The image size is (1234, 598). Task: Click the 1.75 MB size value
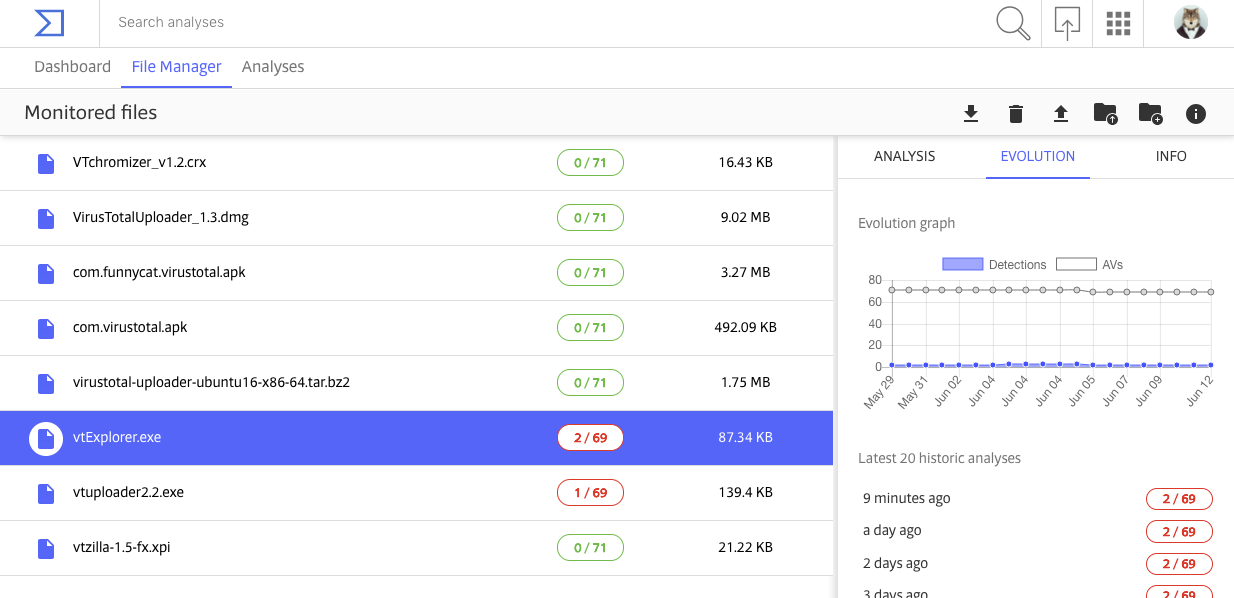745,382
